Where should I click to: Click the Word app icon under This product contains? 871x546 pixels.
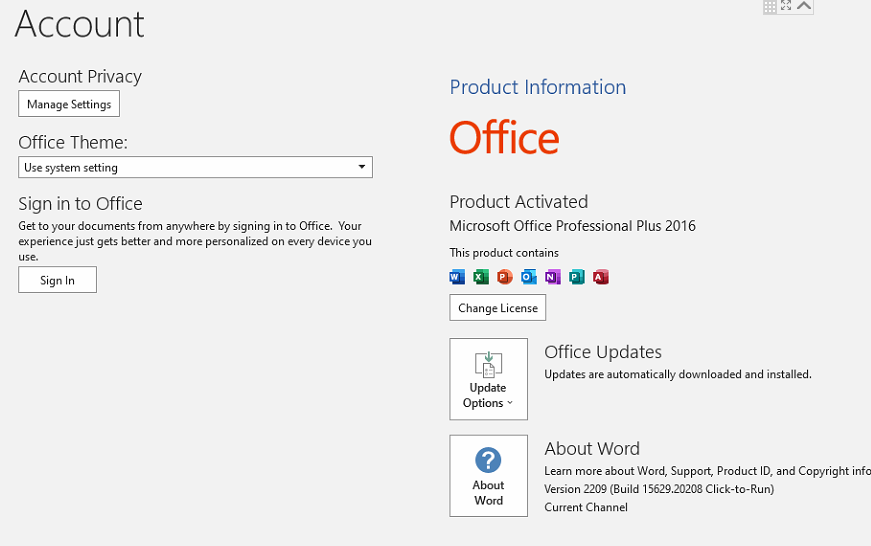pyautogui.click(x=457, y=277)
